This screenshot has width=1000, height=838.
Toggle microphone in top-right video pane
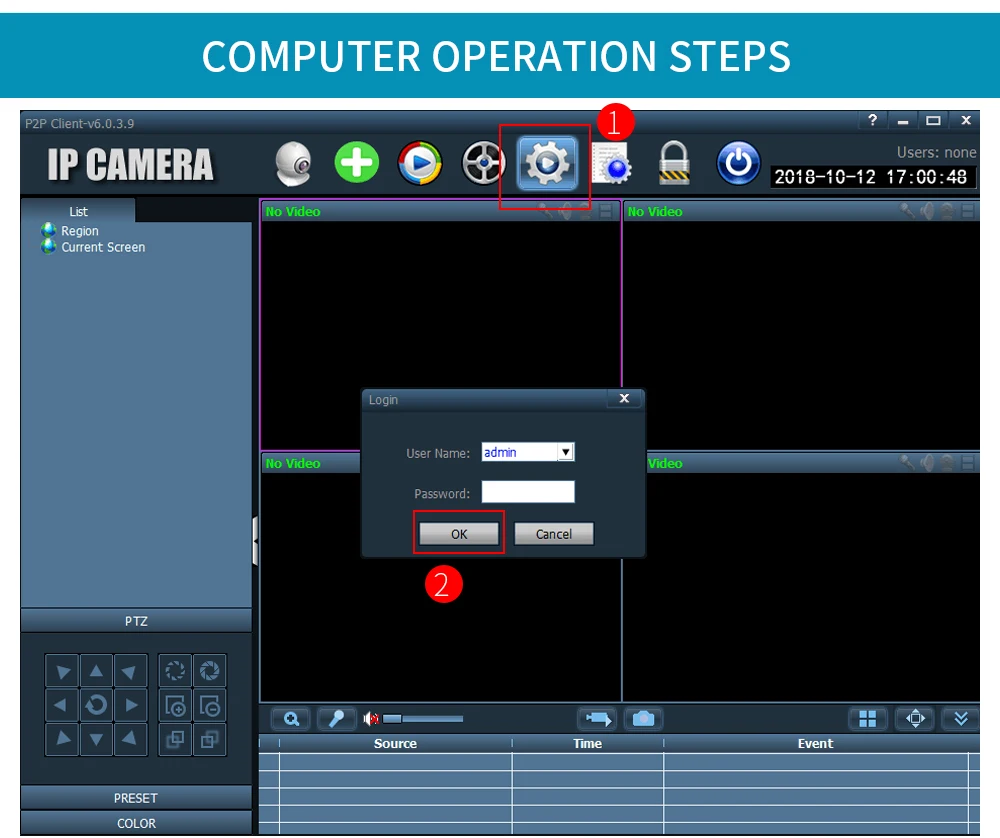[907, 210]
